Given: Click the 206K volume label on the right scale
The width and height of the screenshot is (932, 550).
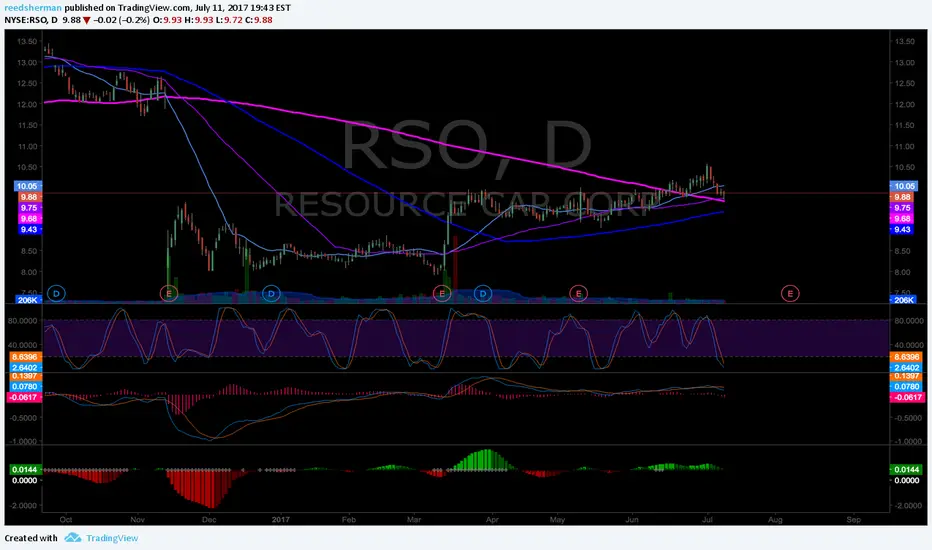Looking at the screenshot, I should (x=903, y=300).
